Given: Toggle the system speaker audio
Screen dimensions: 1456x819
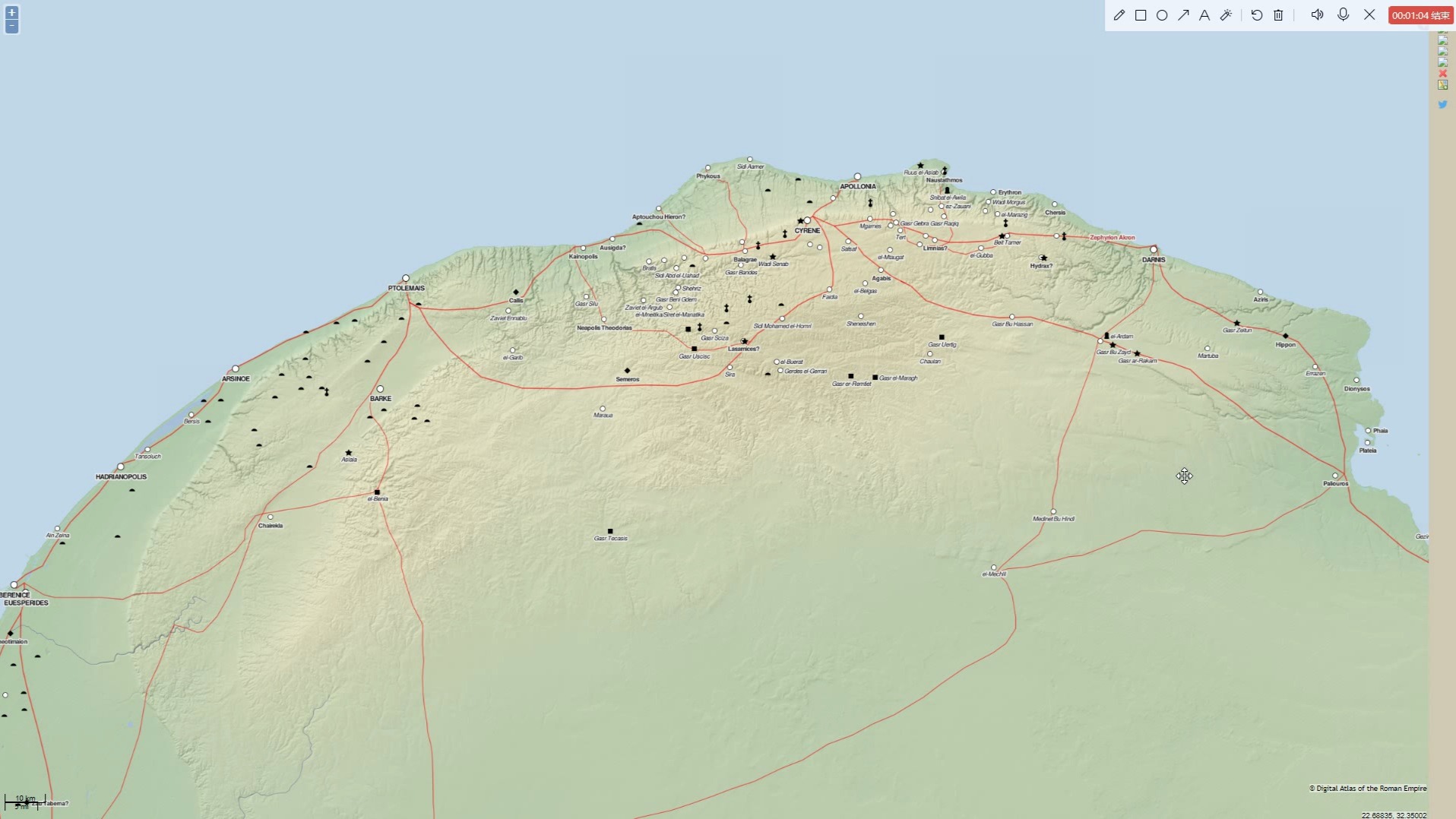Looking at the screenshot, I should click(x=1317, y=15).
